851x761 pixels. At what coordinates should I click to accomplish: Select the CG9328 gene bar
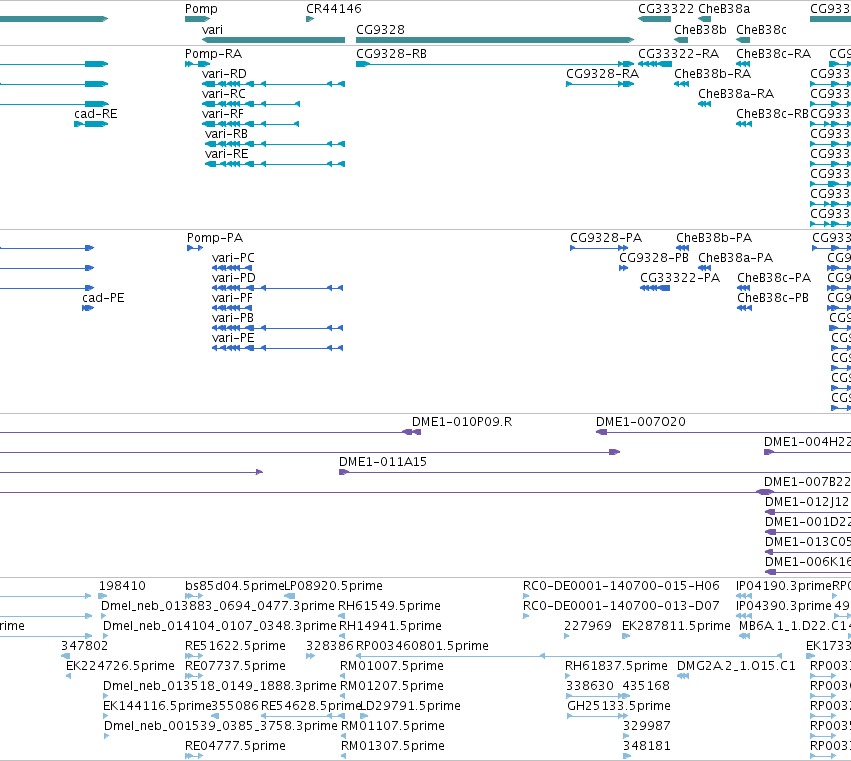(x=495, y=40)
